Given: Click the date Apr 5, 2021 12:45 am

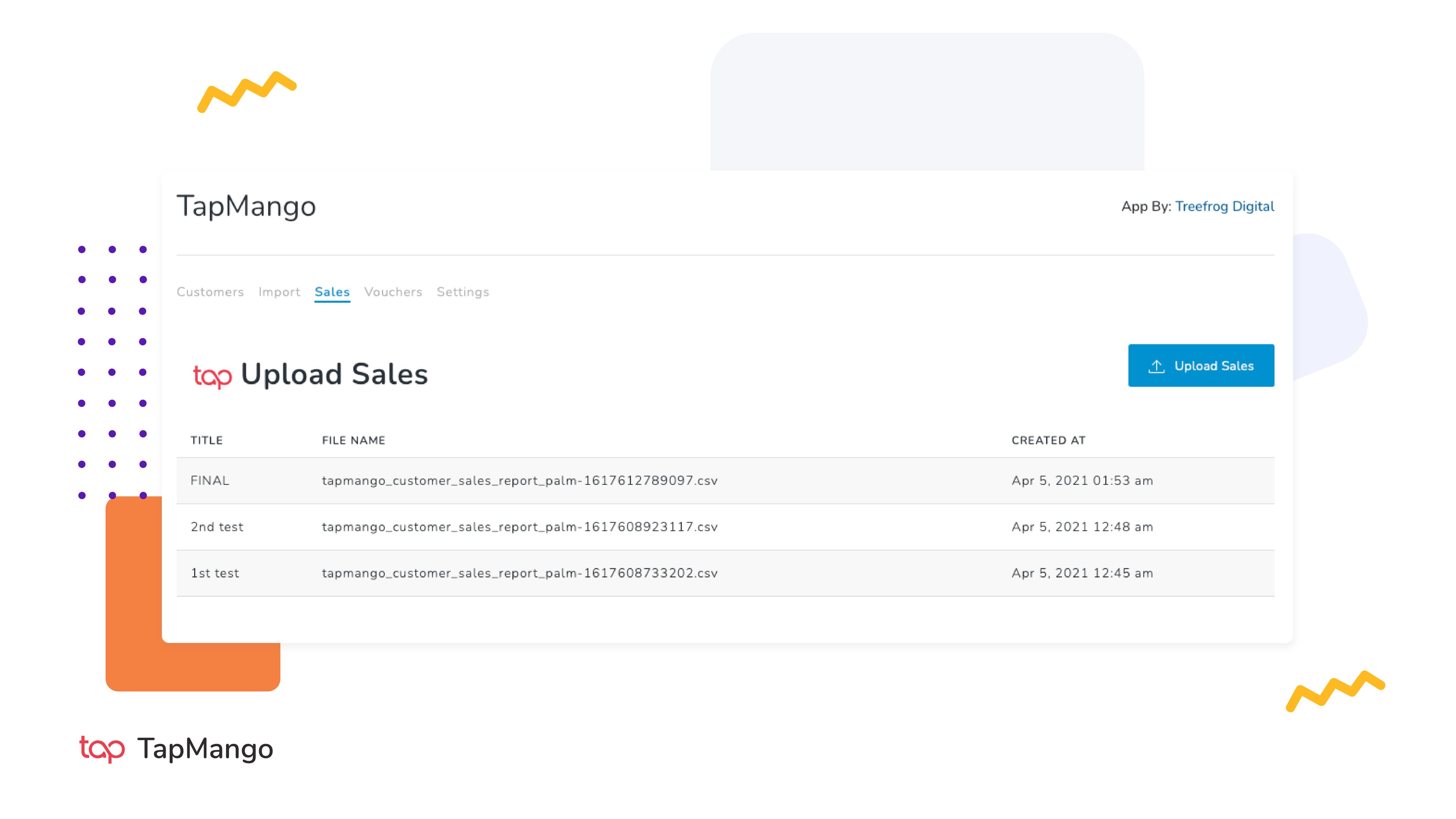Looking at the screenshot, I should pos(1083,573).
